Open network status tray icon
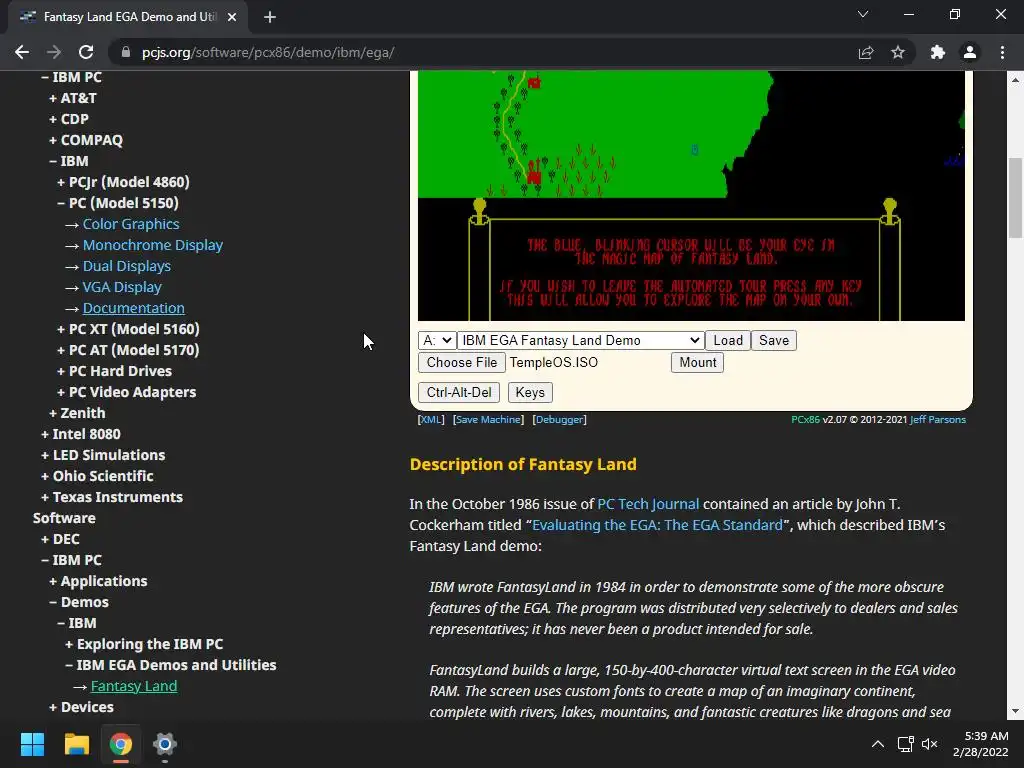This screenshot has height=768, width=1024. click(905, 744)
